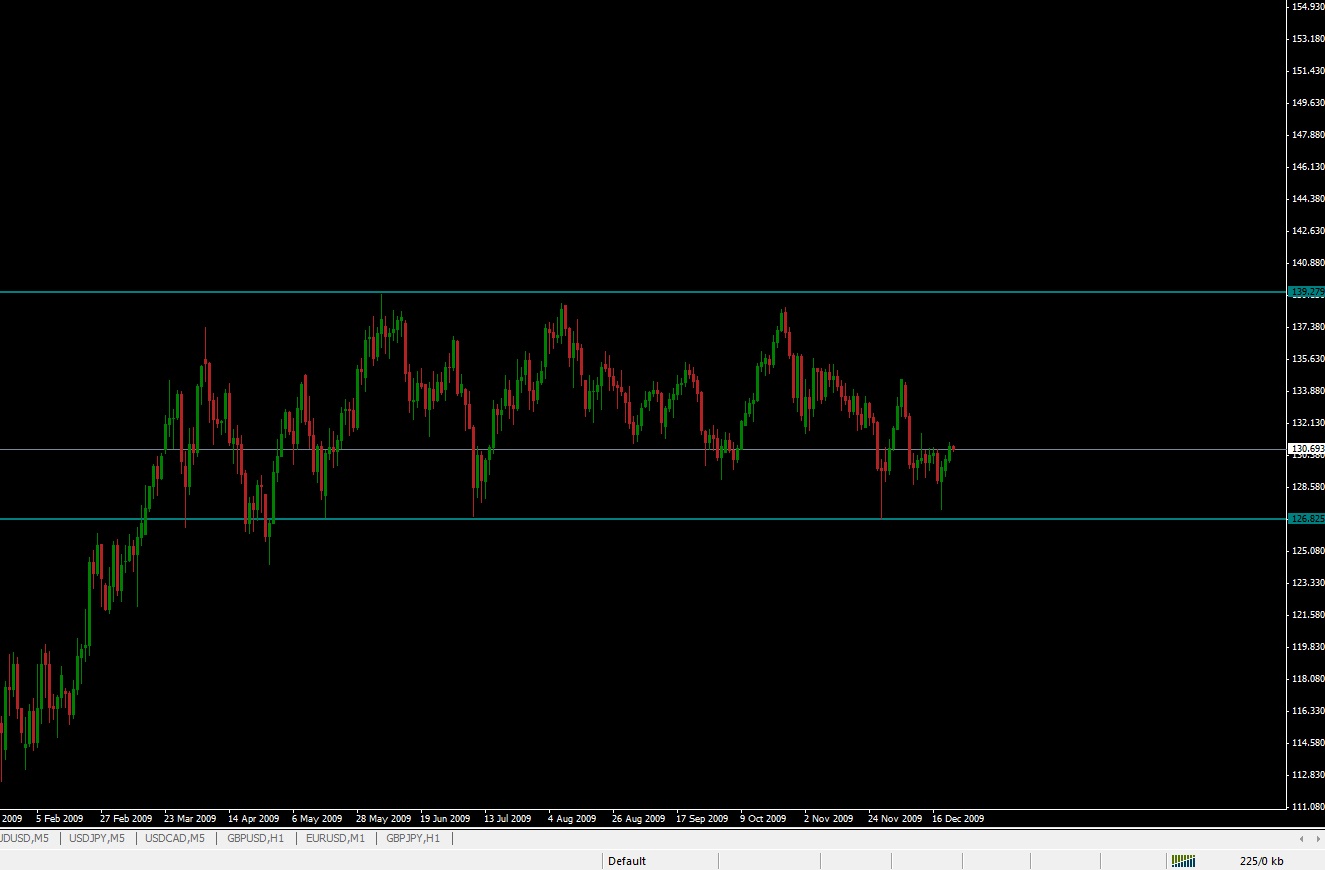Click the 2 Nov 2009 date label
The height and width of the screenshot is (870, 1325).
(x=829, y=818)
